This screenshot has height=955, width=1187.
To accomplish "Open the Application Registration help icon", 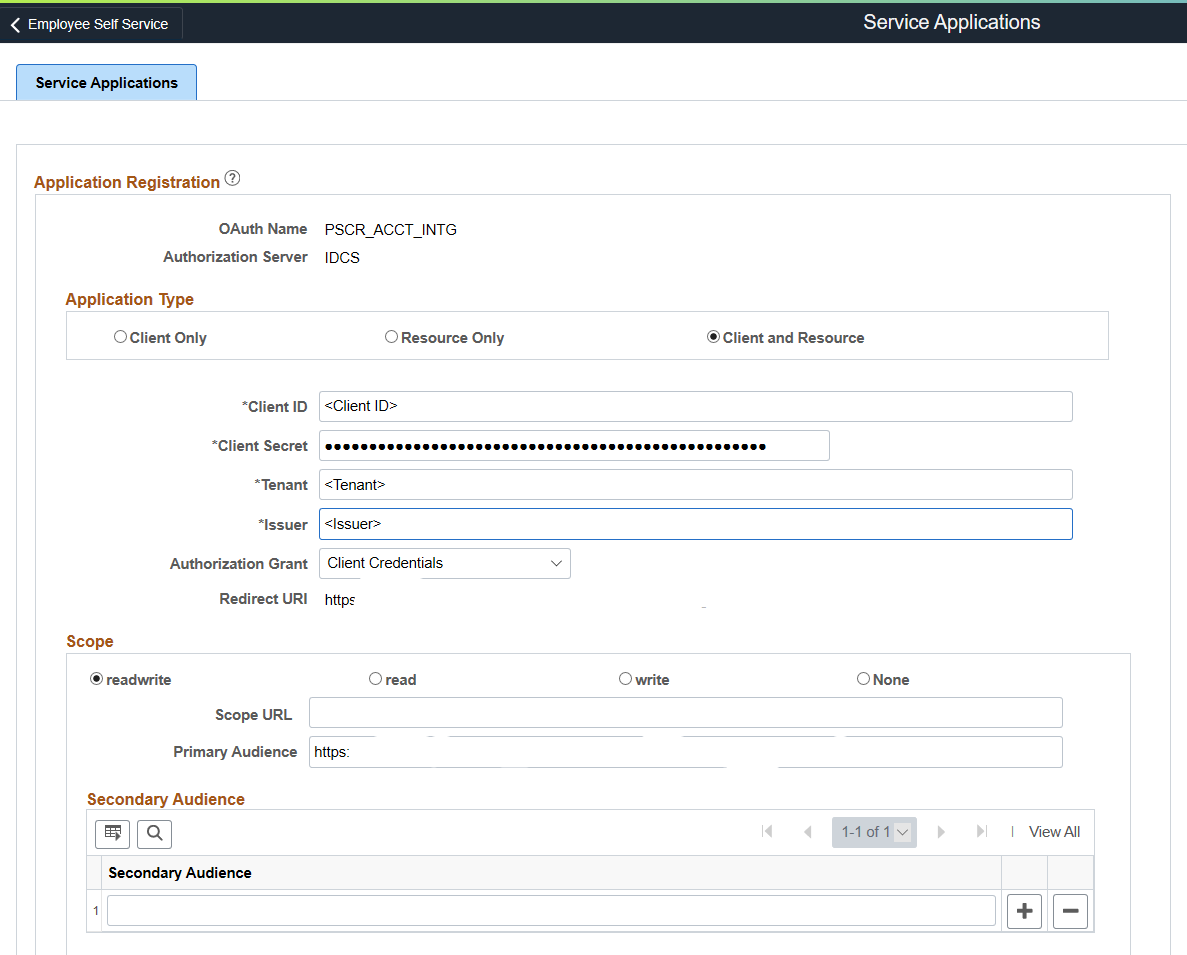I will point(232,177).
